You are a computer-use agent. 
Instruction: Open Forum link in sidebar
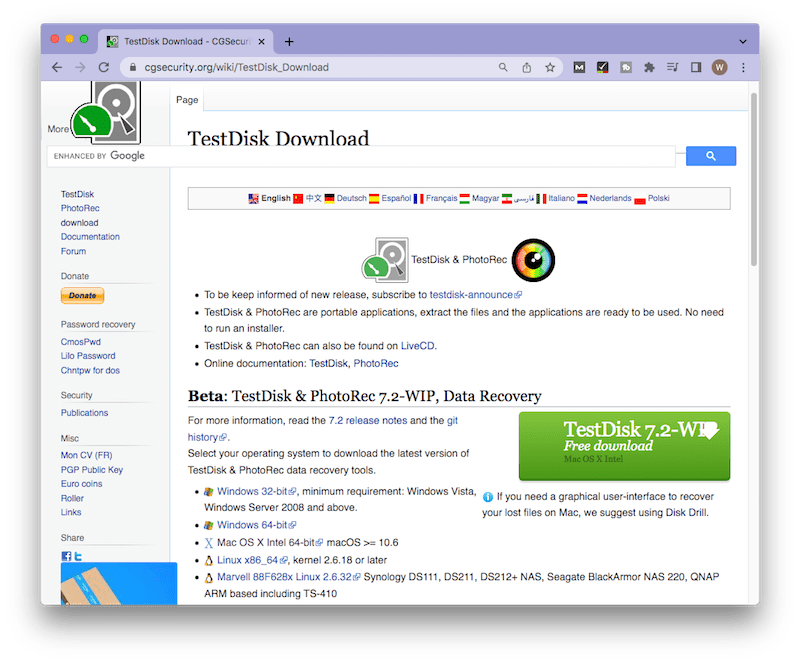[73, 251]
